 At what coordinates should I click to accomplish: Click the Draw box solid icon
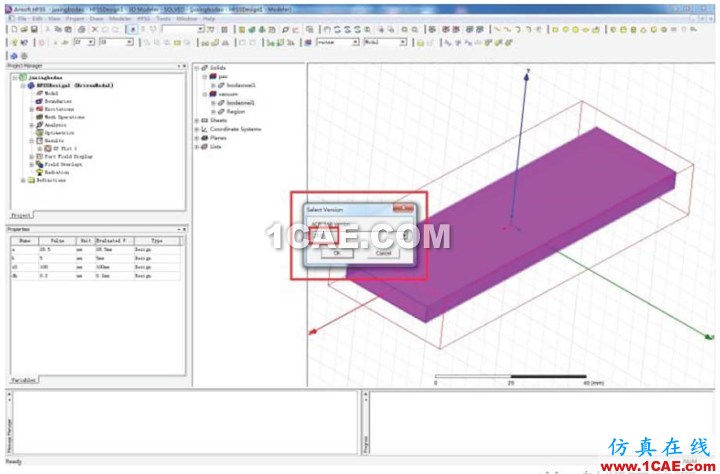(x=613, y=29)
